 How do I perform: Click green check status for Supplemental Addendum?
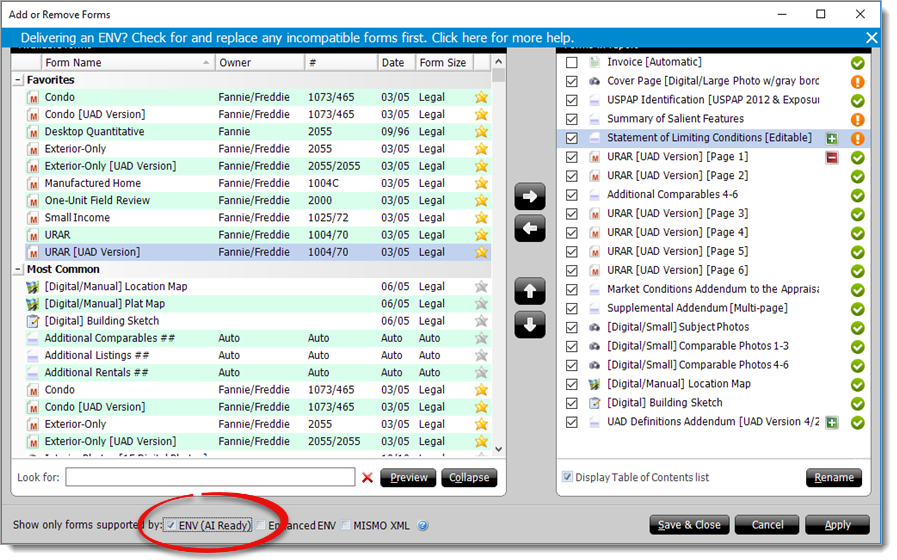(x=857, y=309)
